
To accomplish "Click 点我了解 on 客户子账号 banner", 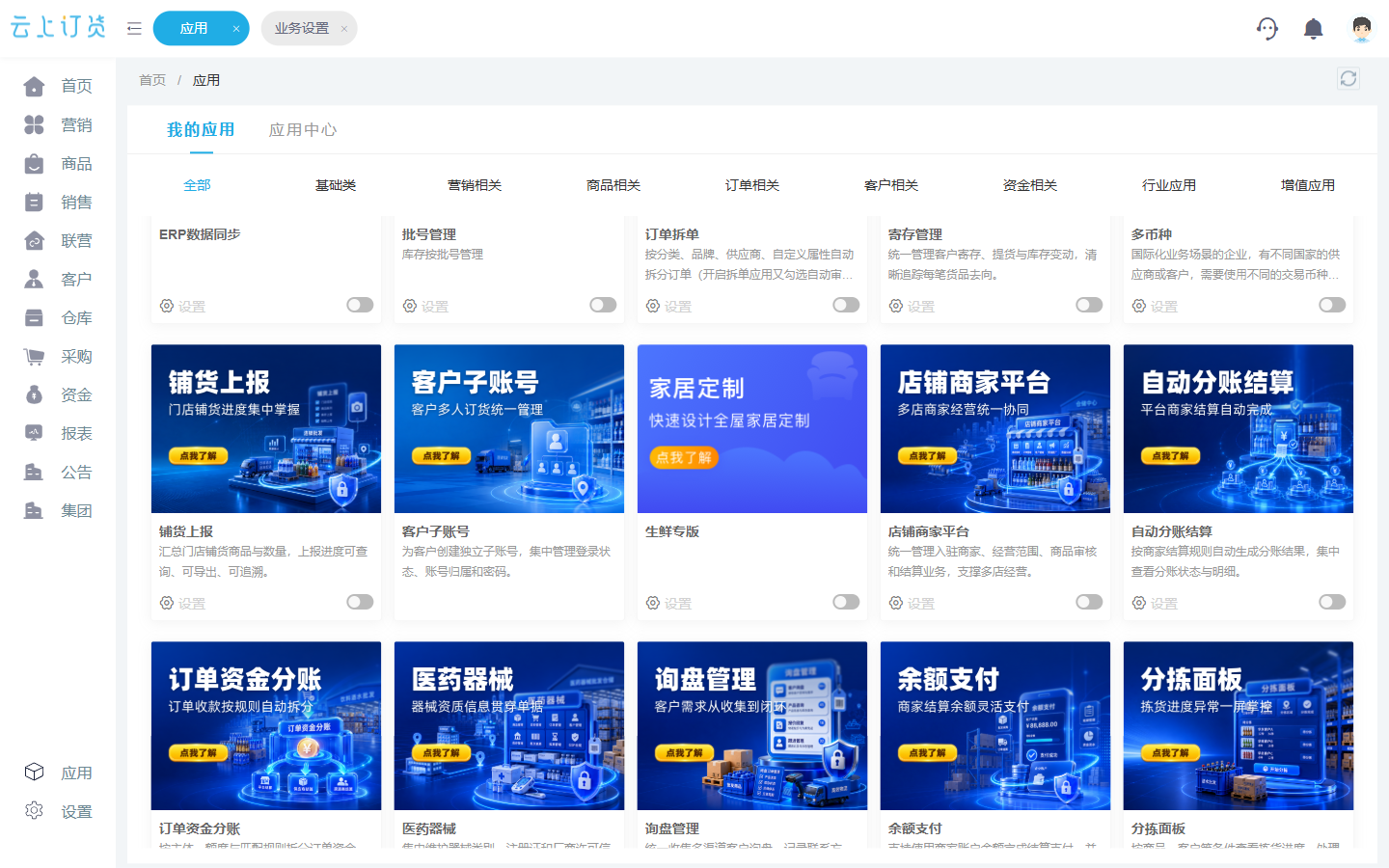I will [x=442, y=455].
